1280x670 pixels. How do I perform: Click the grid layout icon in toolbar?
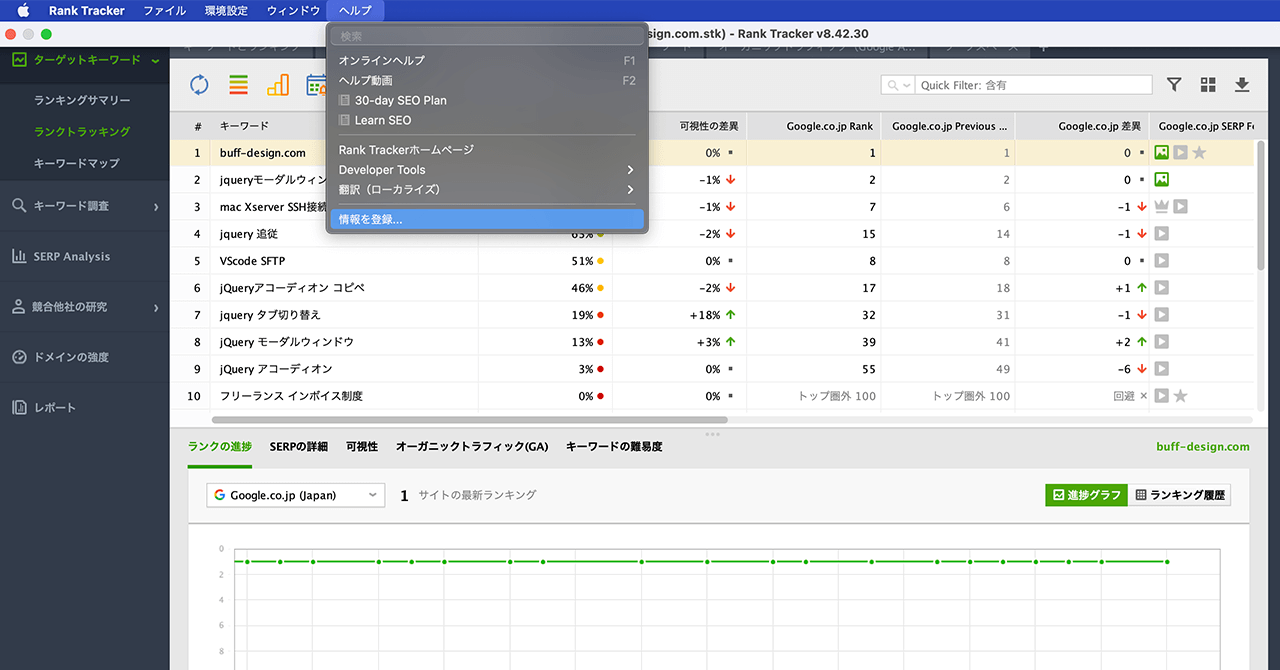pos(1208,85)
